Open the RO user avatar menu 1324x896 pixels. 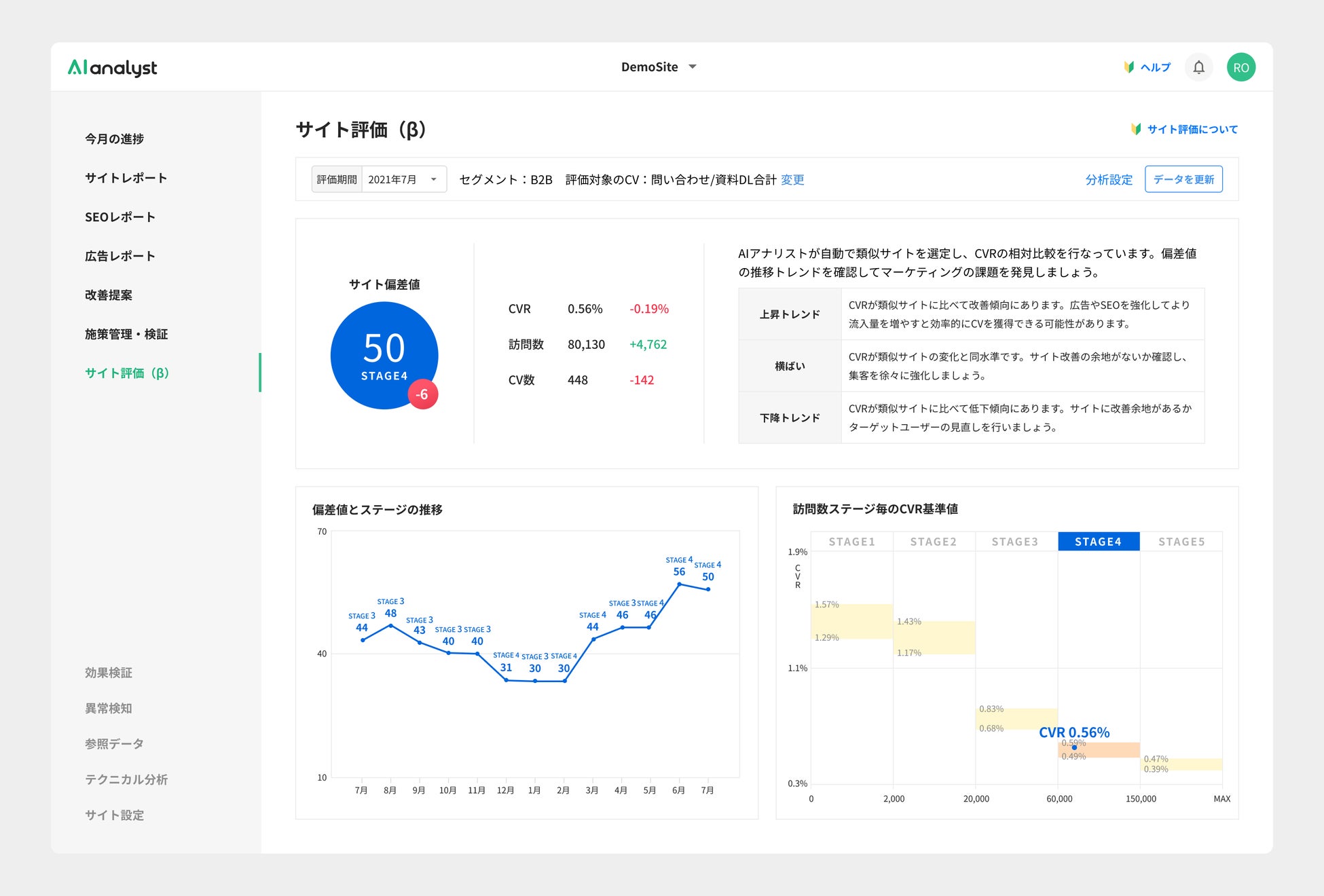1240,67
